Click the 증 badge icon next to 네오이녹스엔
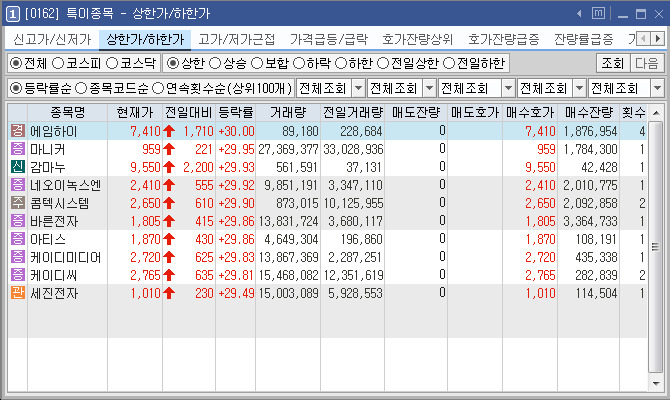Viewport: 670px width, 400px height. [x=18, y=185]
